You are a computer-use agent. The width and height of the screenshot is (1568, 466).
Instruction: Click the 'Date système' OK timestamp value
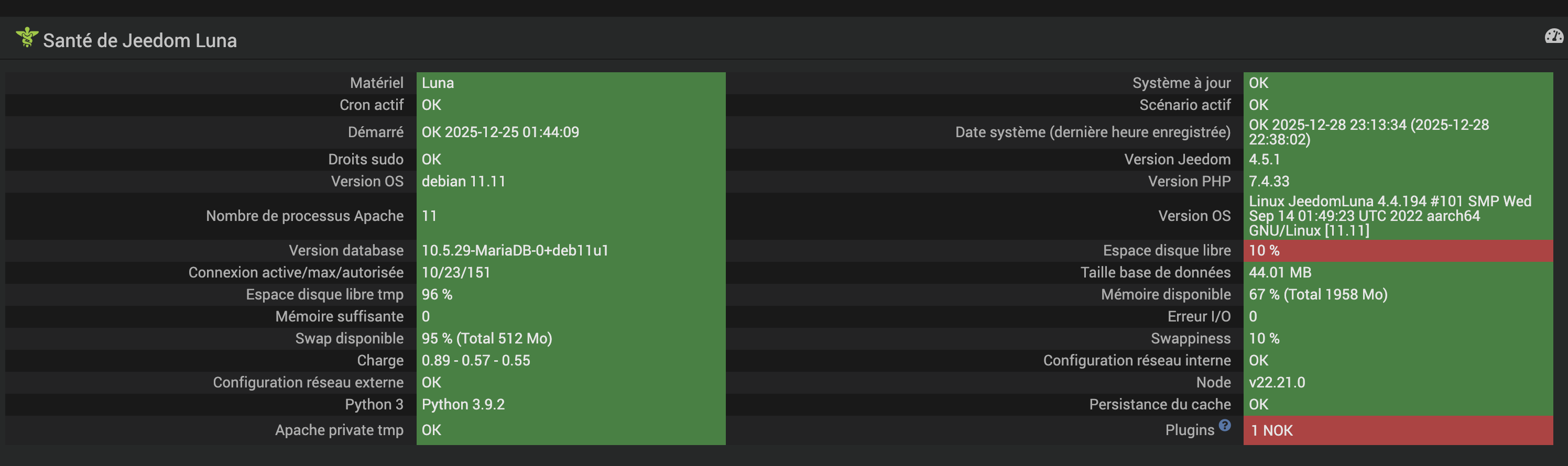pos(1368,132)
